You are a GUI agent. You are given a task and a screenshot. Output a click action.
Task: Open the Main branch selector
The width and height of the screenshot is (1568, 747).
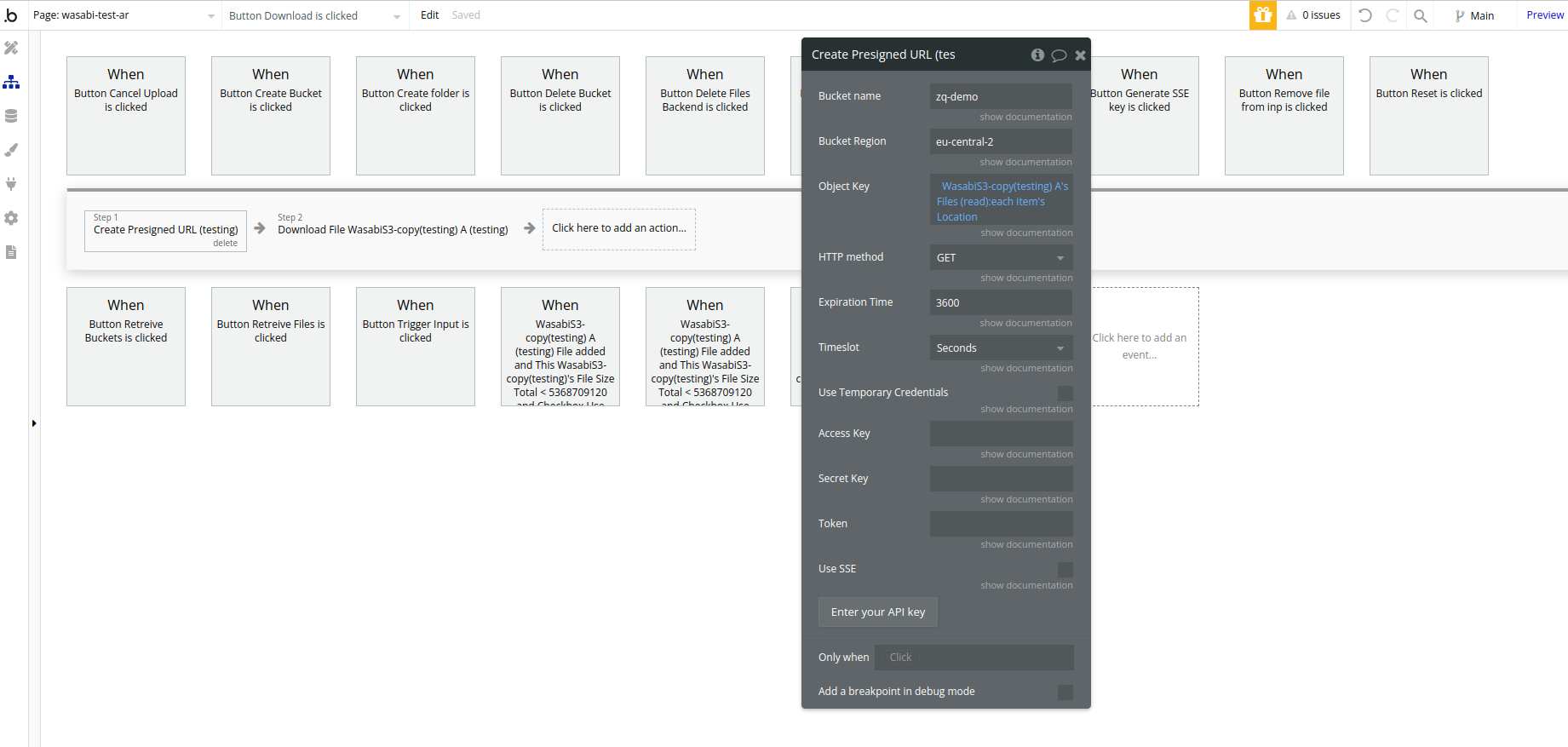[x=1474, y=15]
